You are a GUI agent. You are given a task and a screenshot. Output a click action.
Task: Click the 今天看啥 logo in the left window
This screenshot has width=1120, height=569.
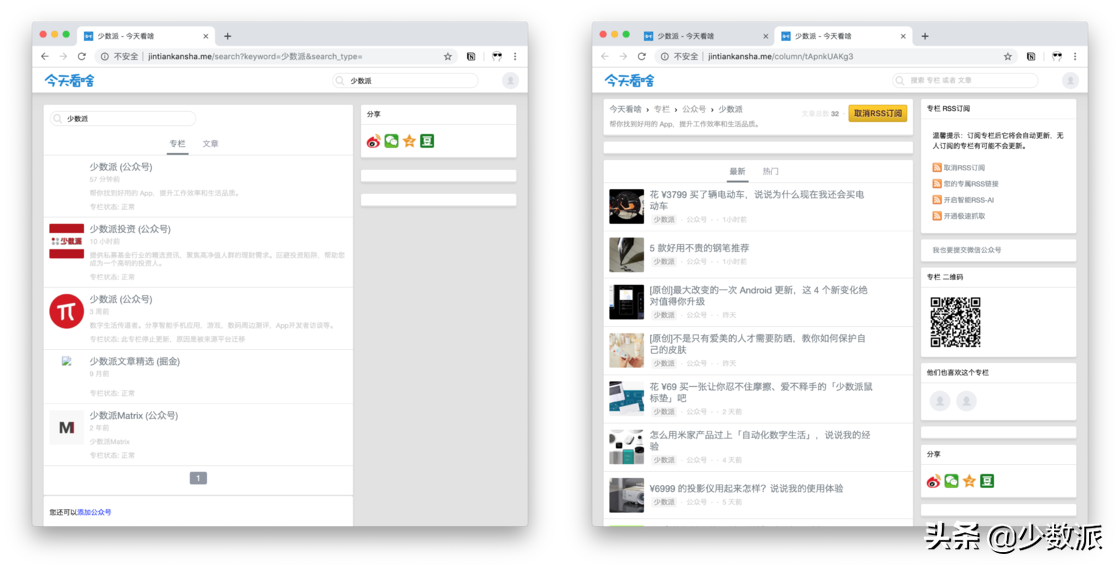point(69,81)
